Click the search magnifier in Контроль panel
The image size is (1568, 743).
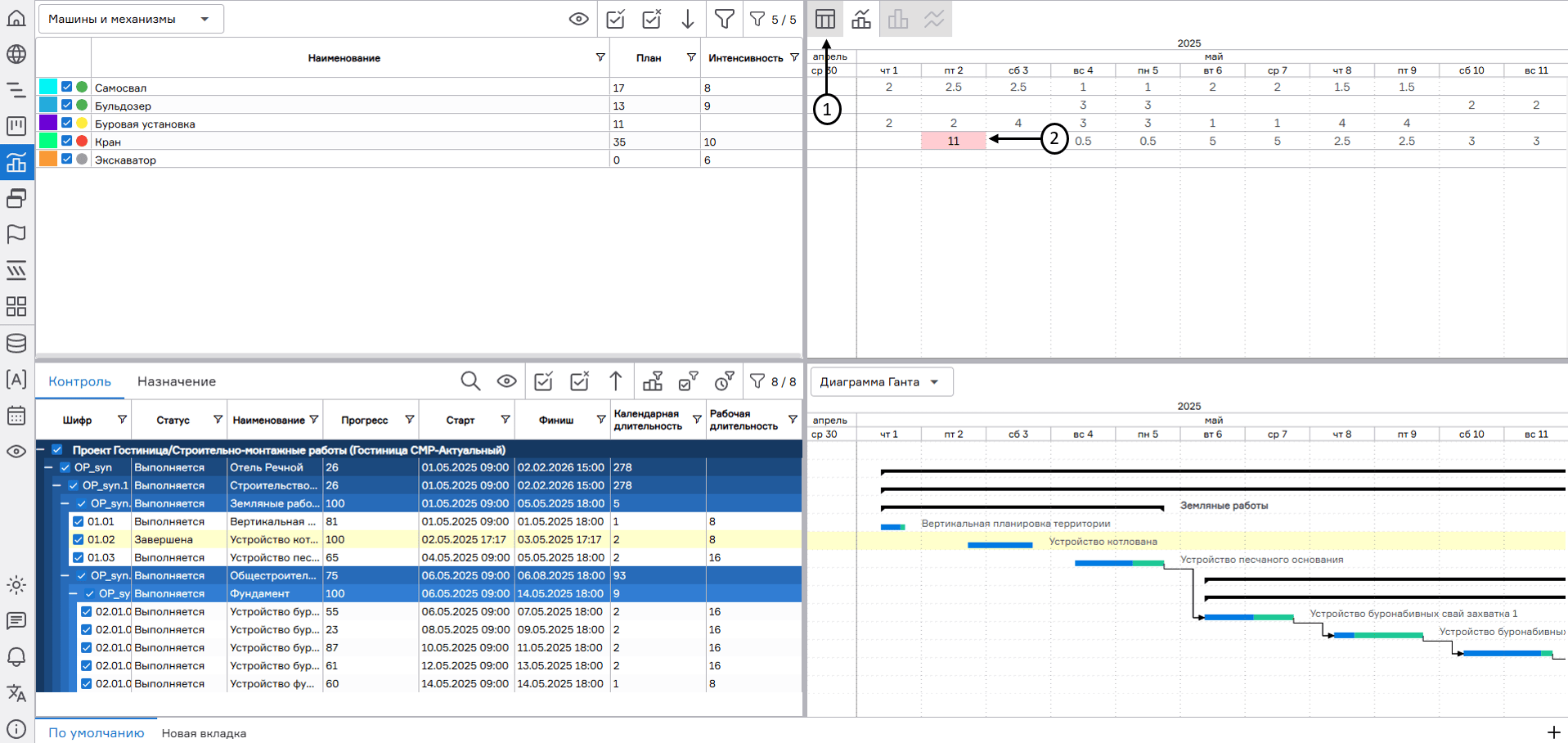point(470,381)
